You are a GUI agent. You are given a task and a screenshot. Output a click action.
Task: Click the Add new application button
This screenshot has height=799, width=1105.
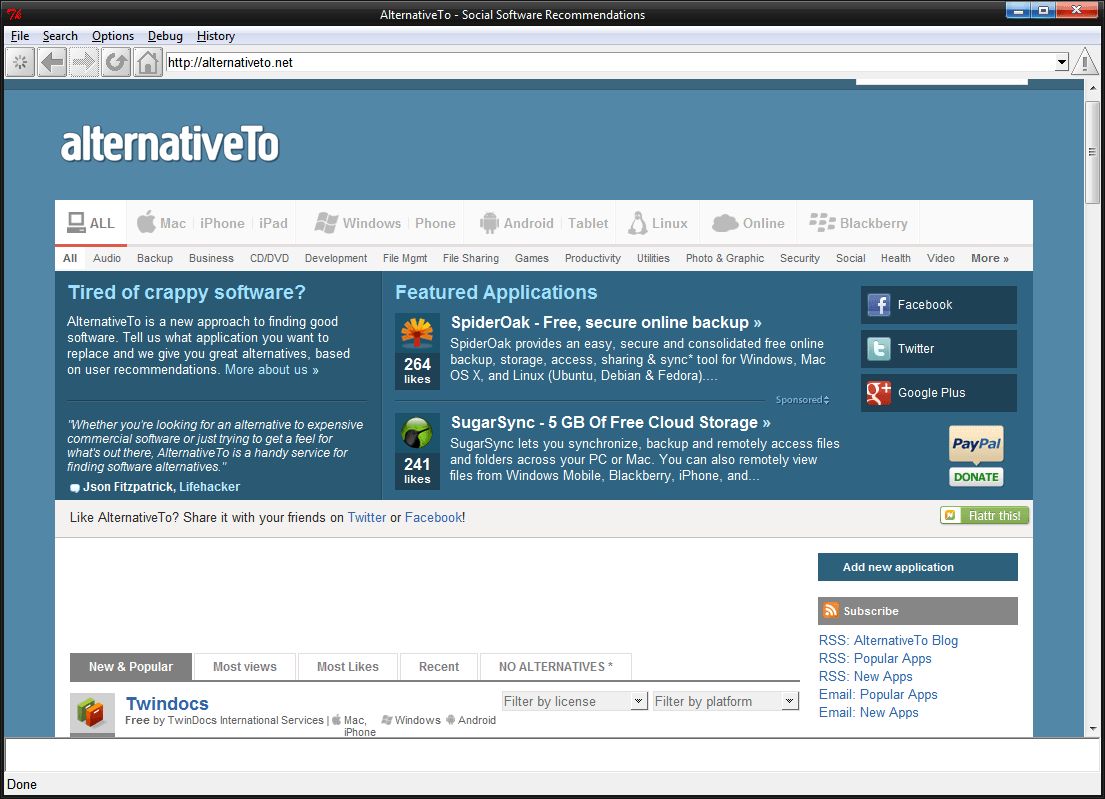click(916, 567)
